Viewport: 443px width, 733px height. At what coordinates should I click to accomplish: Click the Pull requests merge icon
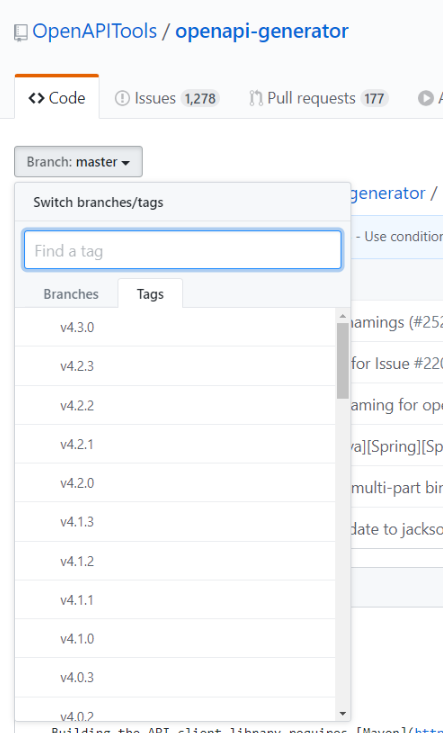click(x=256, y=98)
